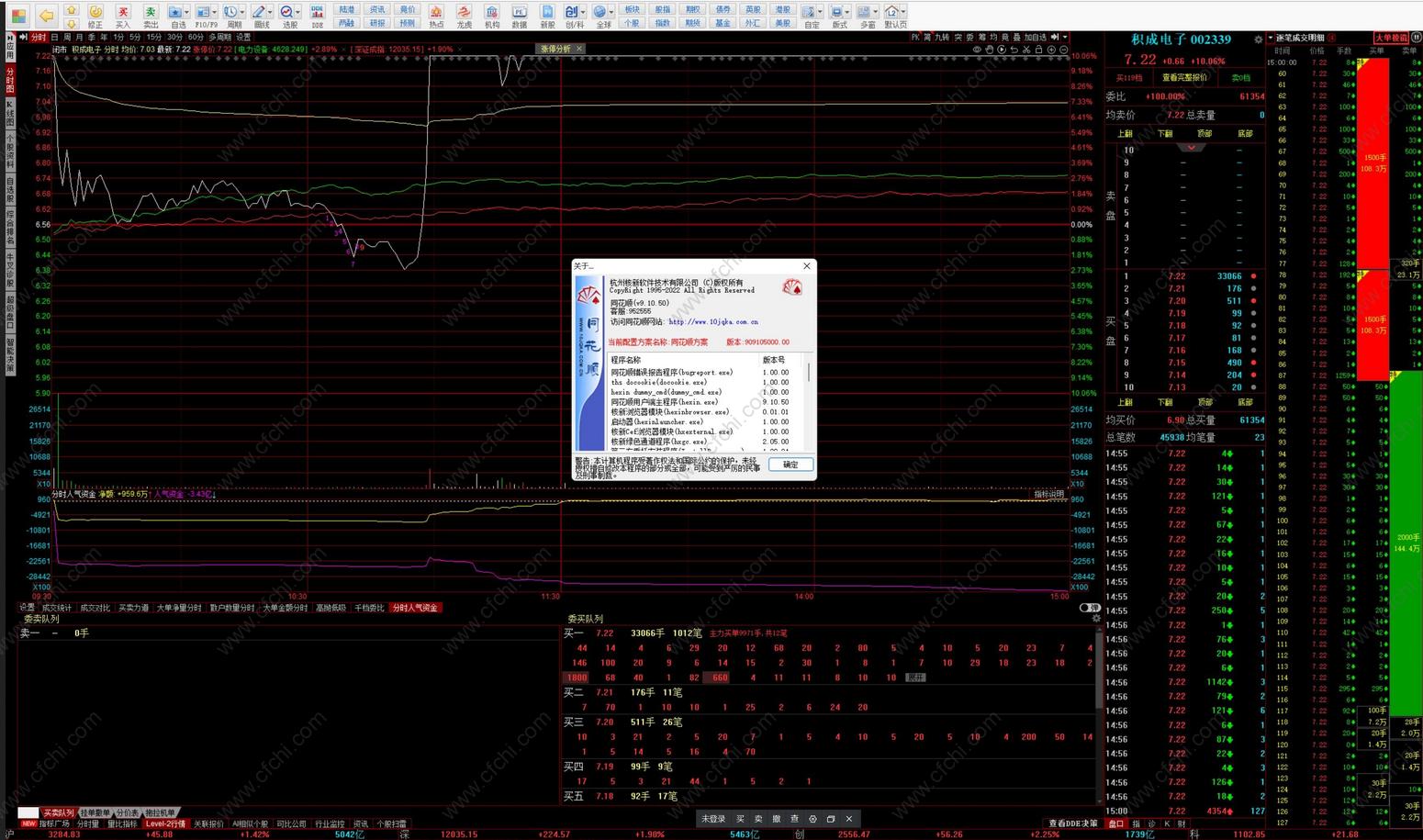Open the 热点 hot topics icon

point(436,15)
